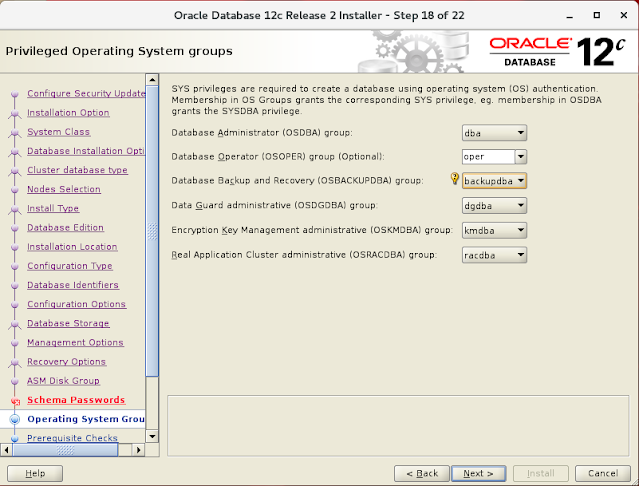
Task: Click the oper text field of OSOPER
Action: (x=489, y=157)
